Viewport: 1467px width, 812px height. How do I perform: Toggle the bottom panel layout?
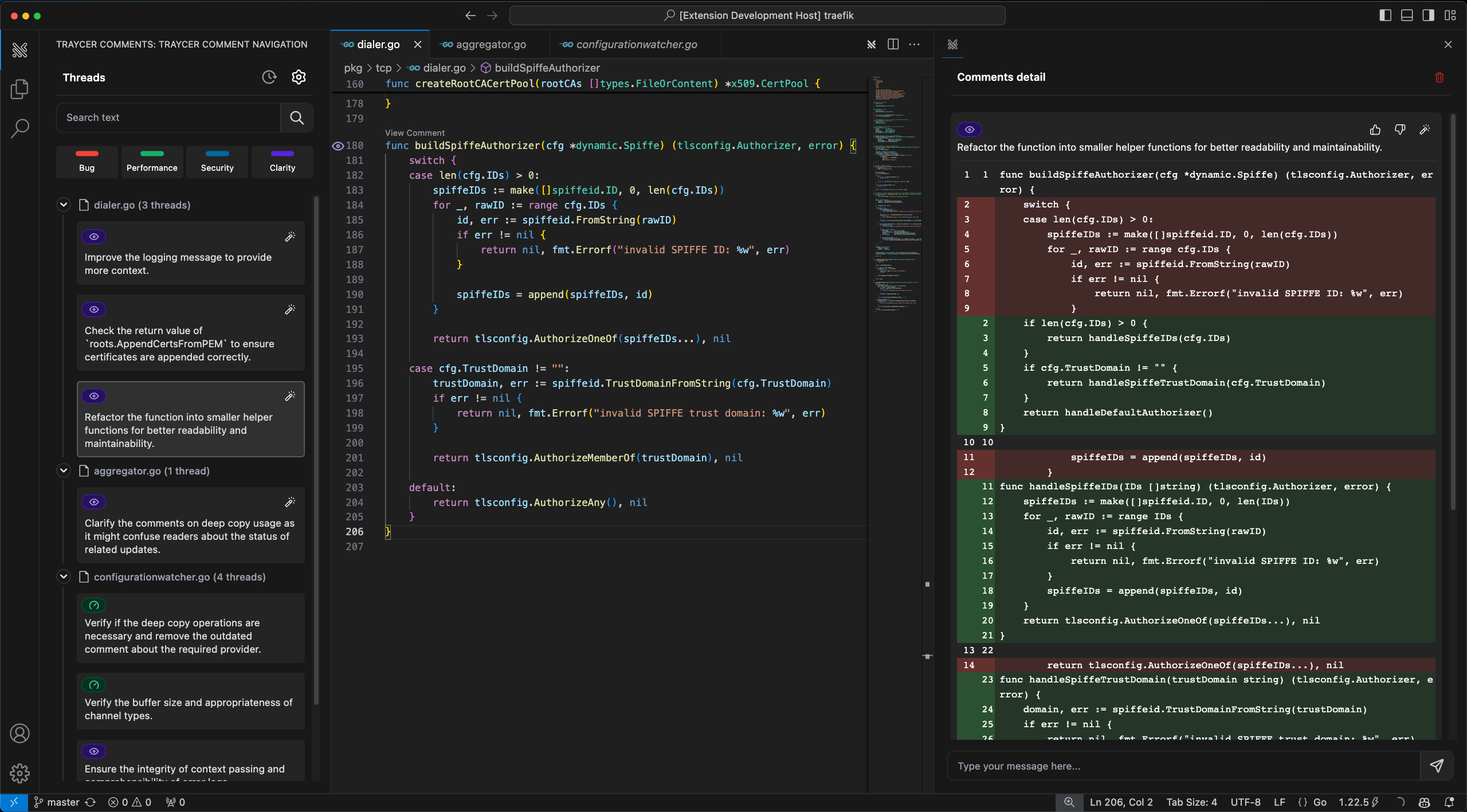(1407, 15)
